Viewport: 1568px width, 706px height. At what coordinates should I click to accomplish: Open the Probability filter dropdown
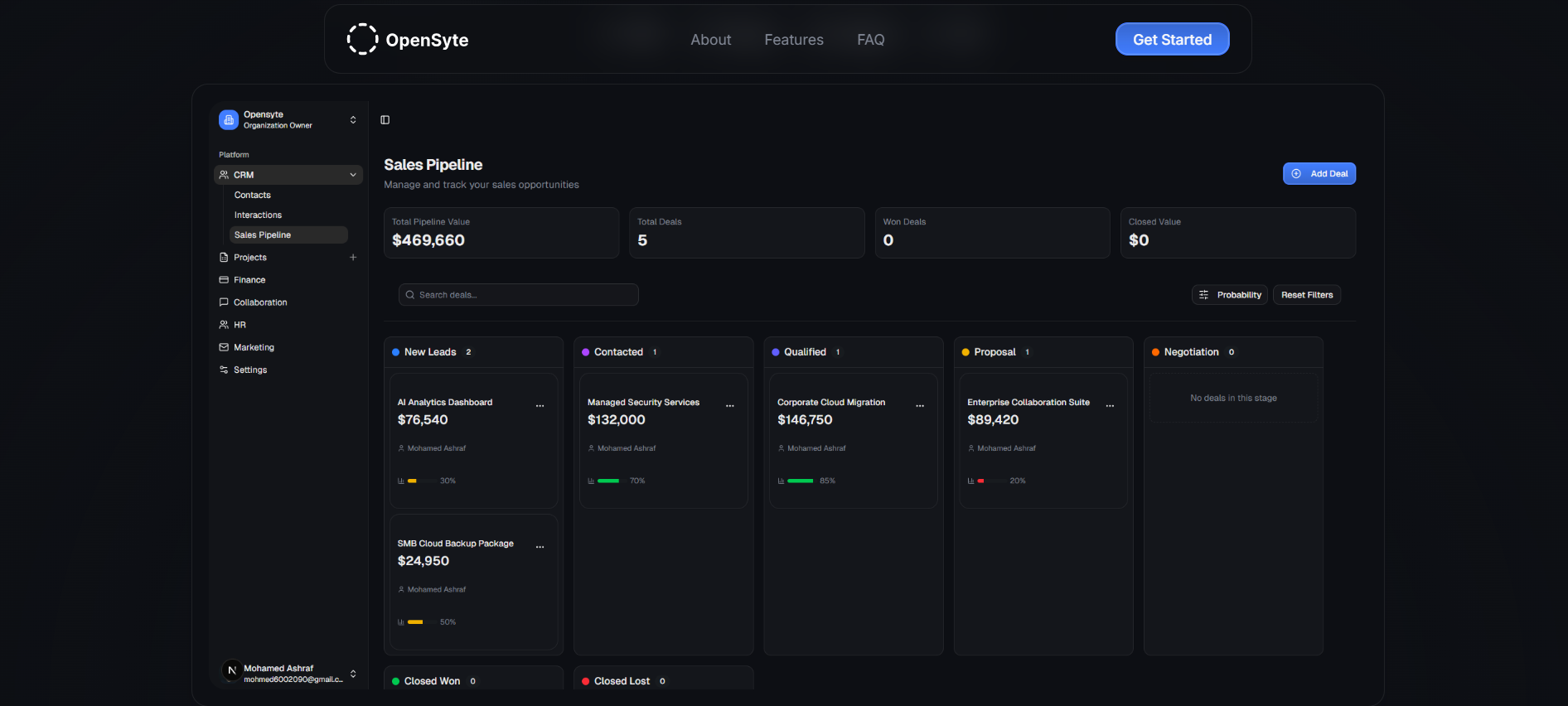(x=1230, y=295)
